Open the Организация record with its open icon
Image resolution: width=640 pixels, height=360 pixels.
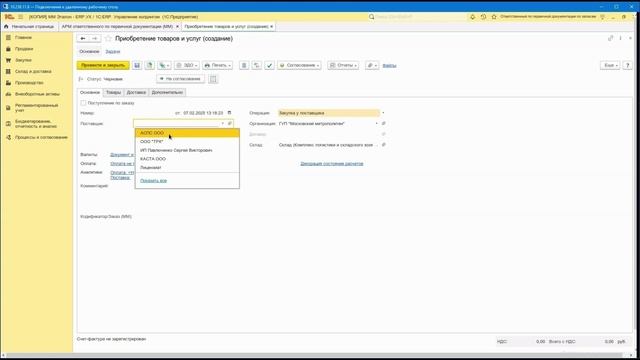384,123
